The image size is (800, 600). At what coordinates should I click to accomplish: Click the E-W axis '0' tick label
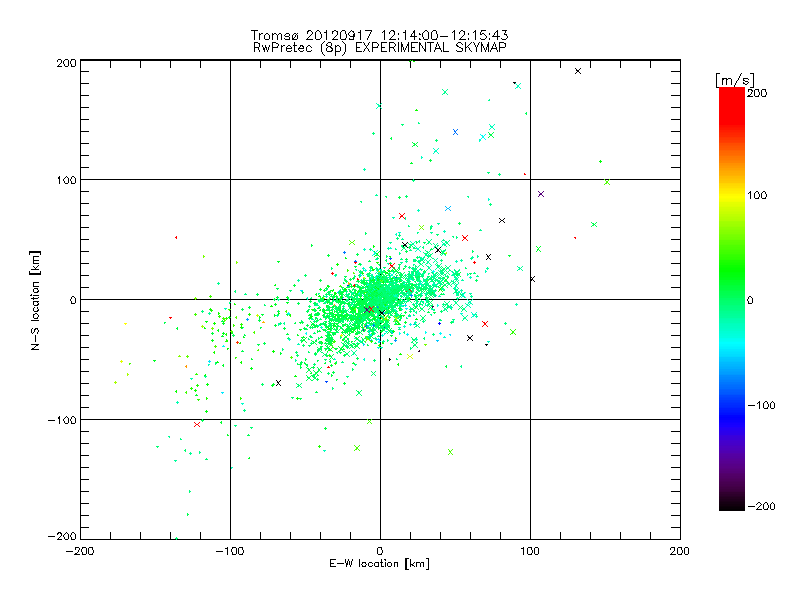point(380,551)
